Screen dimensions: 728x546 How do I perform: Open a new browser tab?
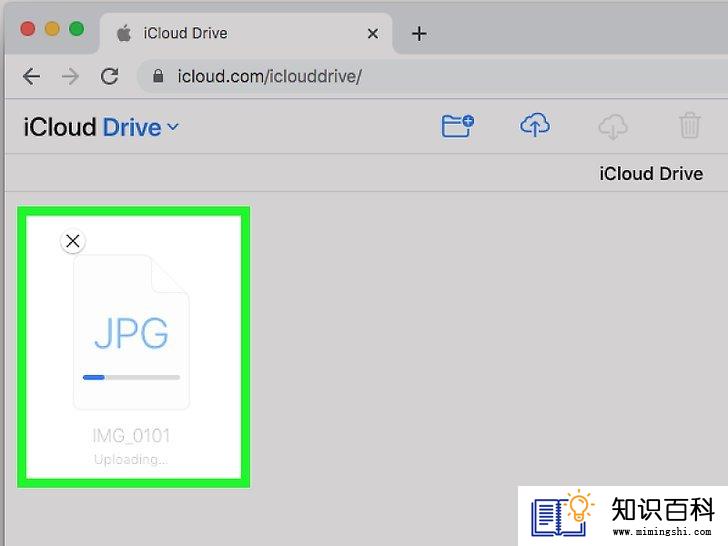pyautogui.click(x=419, y=33)
